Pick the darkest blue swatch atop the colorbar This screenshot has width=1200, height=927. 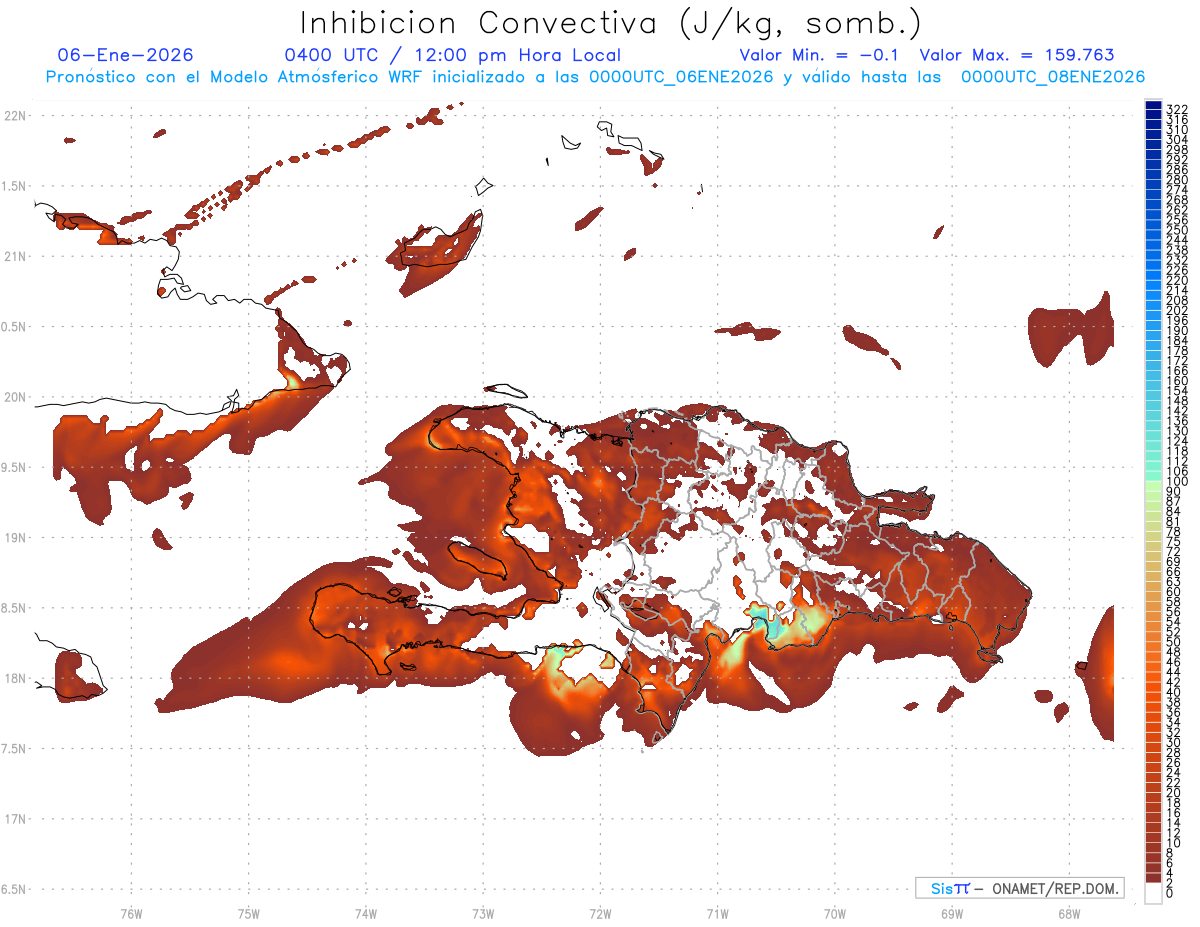coord(1153,105)
